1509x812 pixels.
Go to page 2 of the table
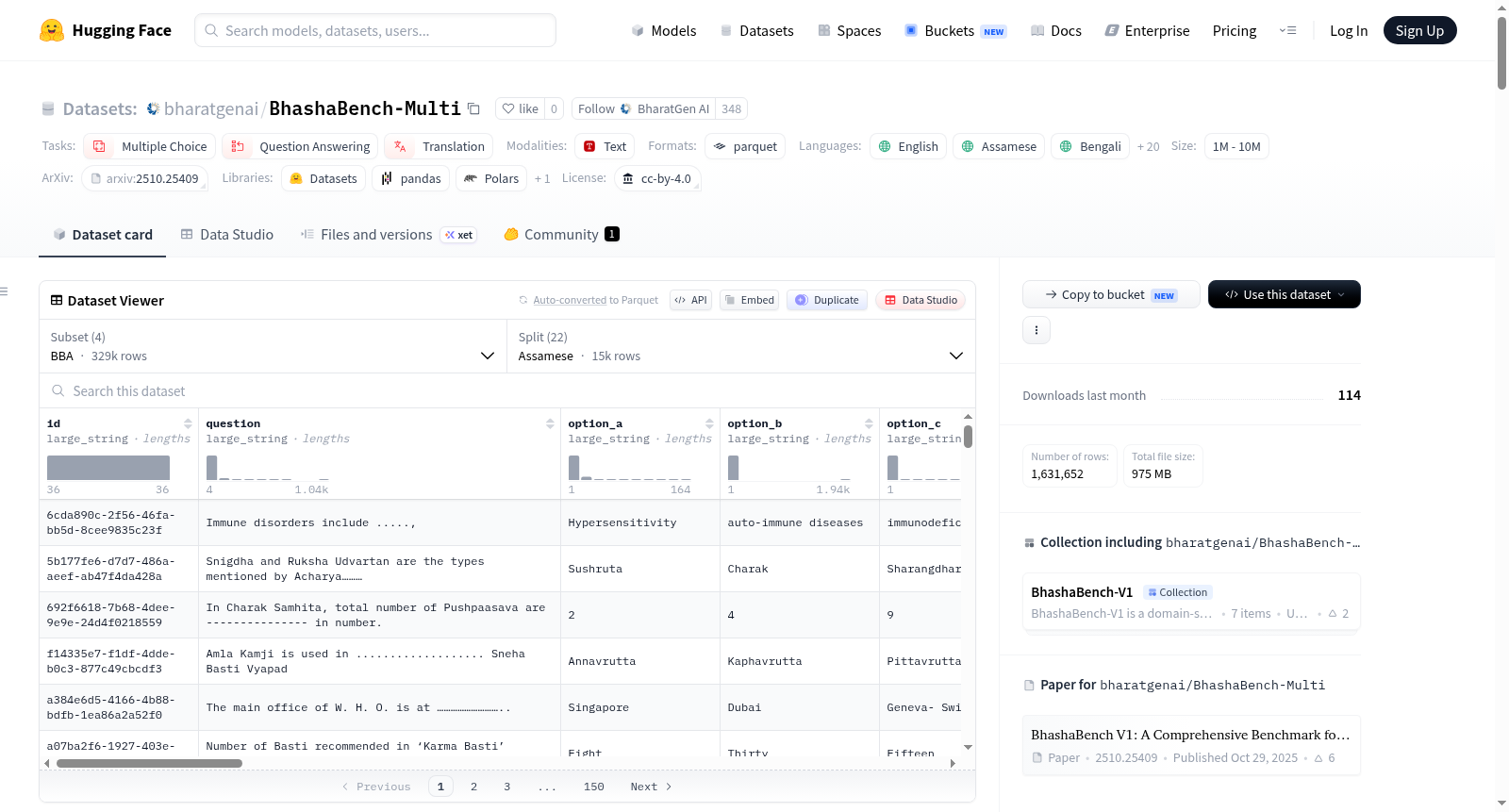473,787
